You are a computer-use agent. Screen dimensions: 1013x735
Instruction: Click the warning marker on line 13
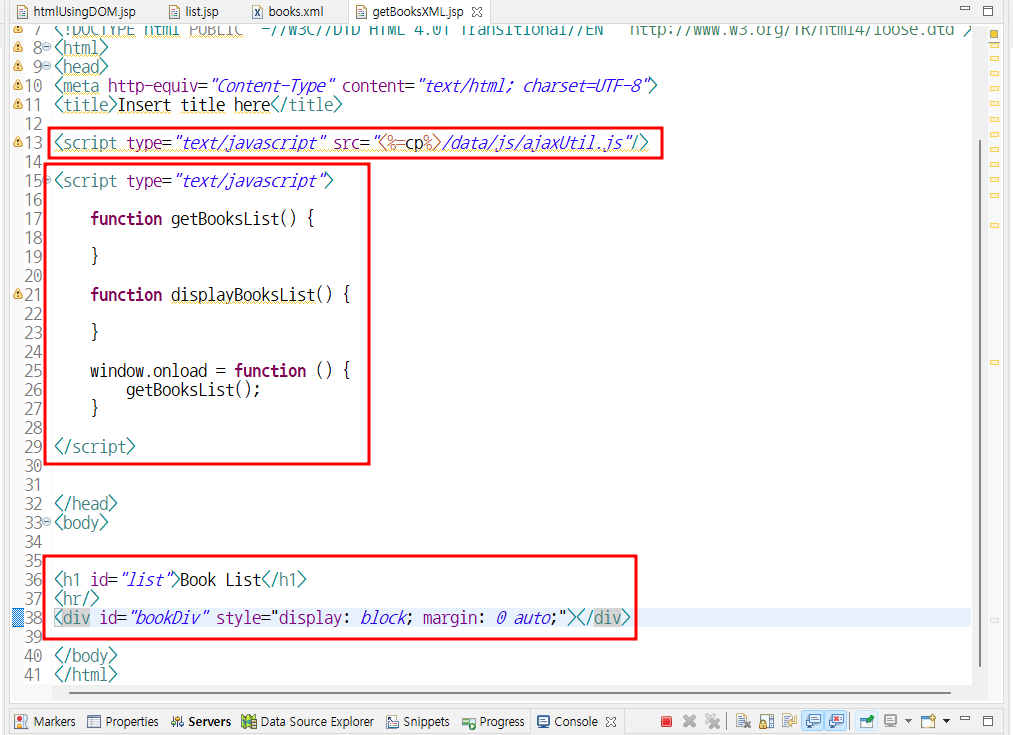[18, 141]
